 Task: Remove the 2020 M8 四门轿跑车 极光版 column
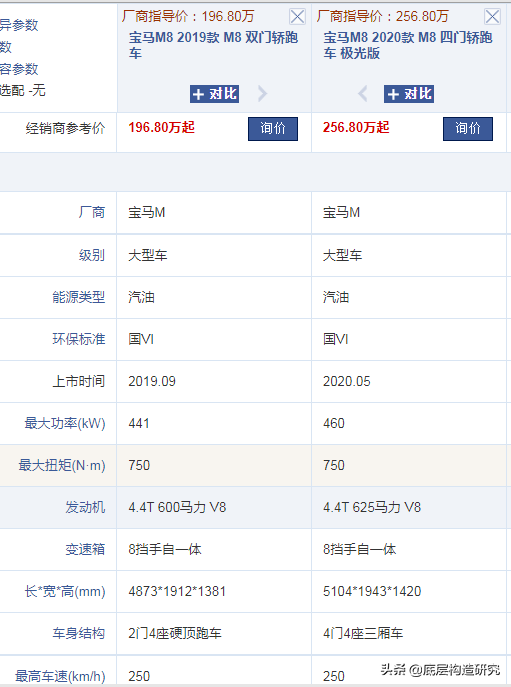(492, 17)
